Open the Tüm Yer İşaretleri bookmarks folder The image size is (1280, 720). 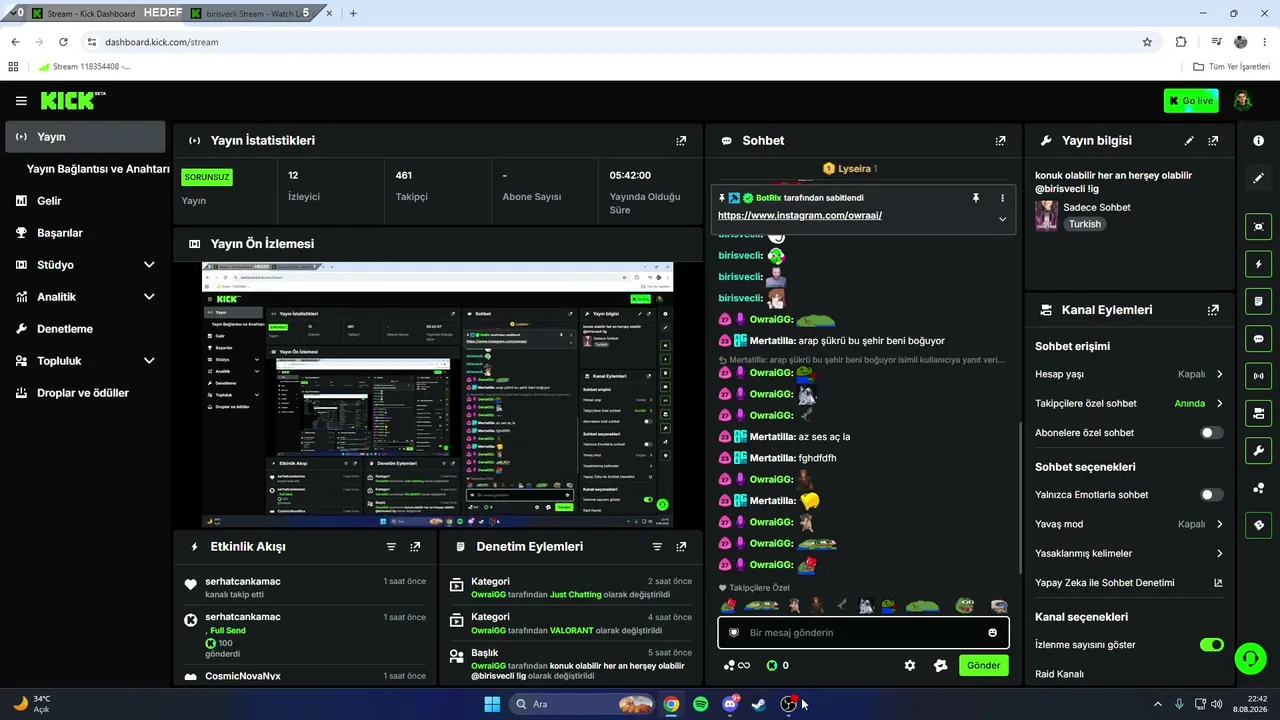[1231, 67]
